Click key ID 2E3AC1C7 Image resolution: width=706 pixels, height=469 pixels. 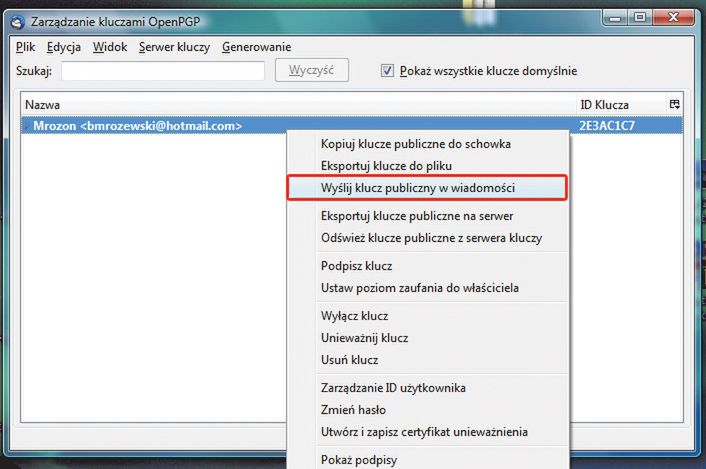tap(606, 126)
